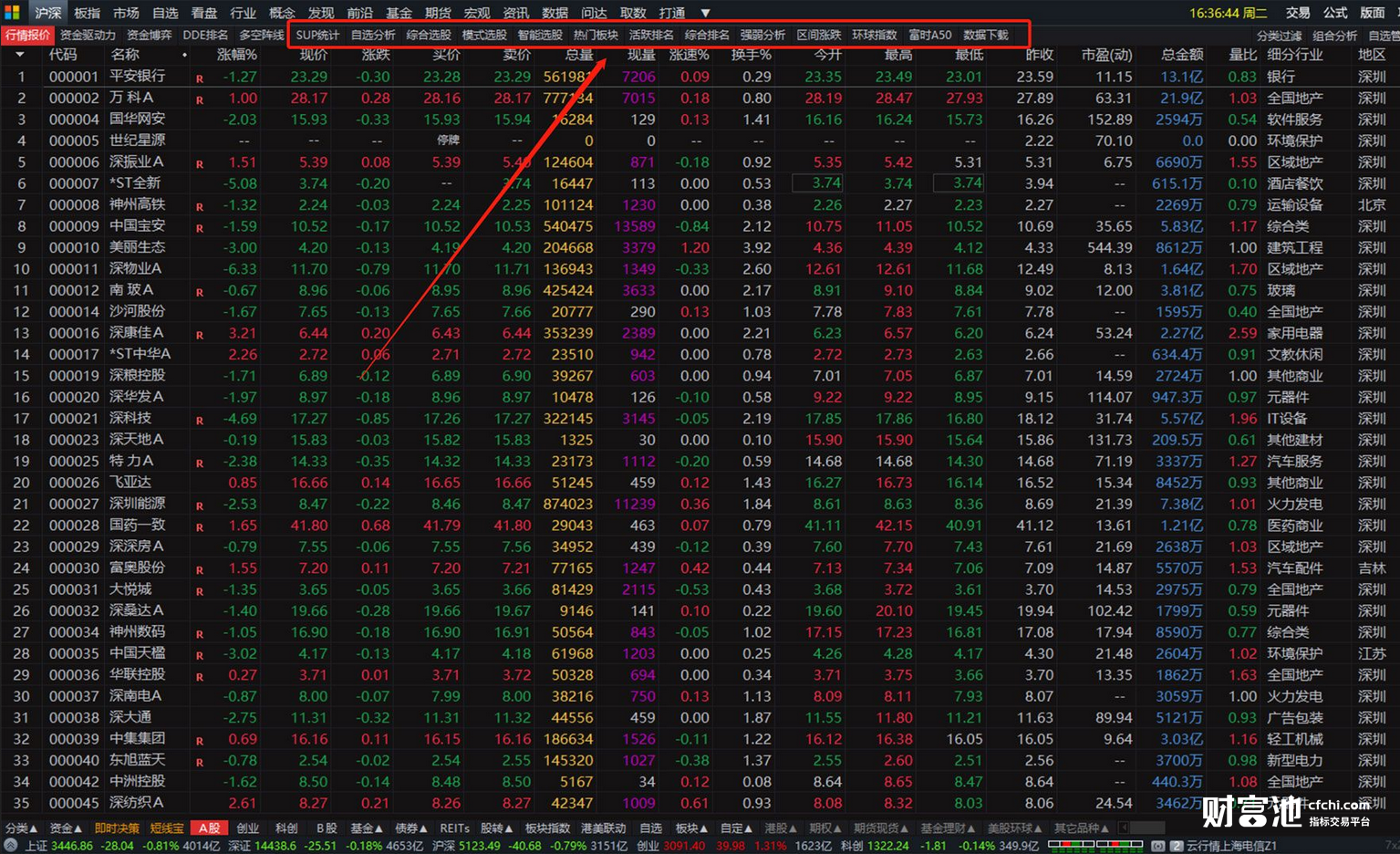Sort by the 总金额 column header
The height and width of the screenshot is (854, 1400).
click(1182, 55)
